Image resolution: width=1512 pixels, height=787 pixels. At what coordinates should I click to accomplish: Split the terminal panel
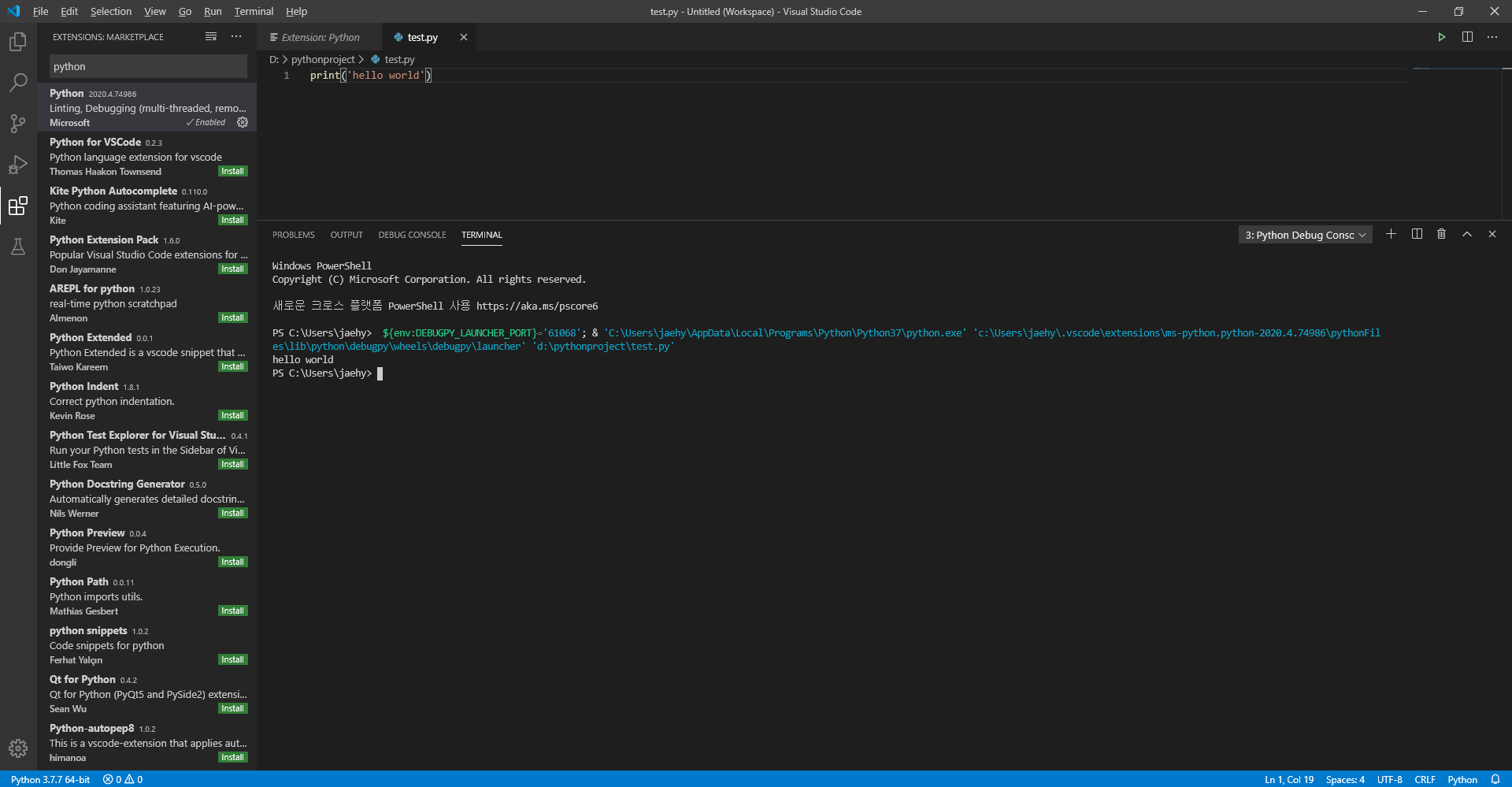coord(1417,234)
